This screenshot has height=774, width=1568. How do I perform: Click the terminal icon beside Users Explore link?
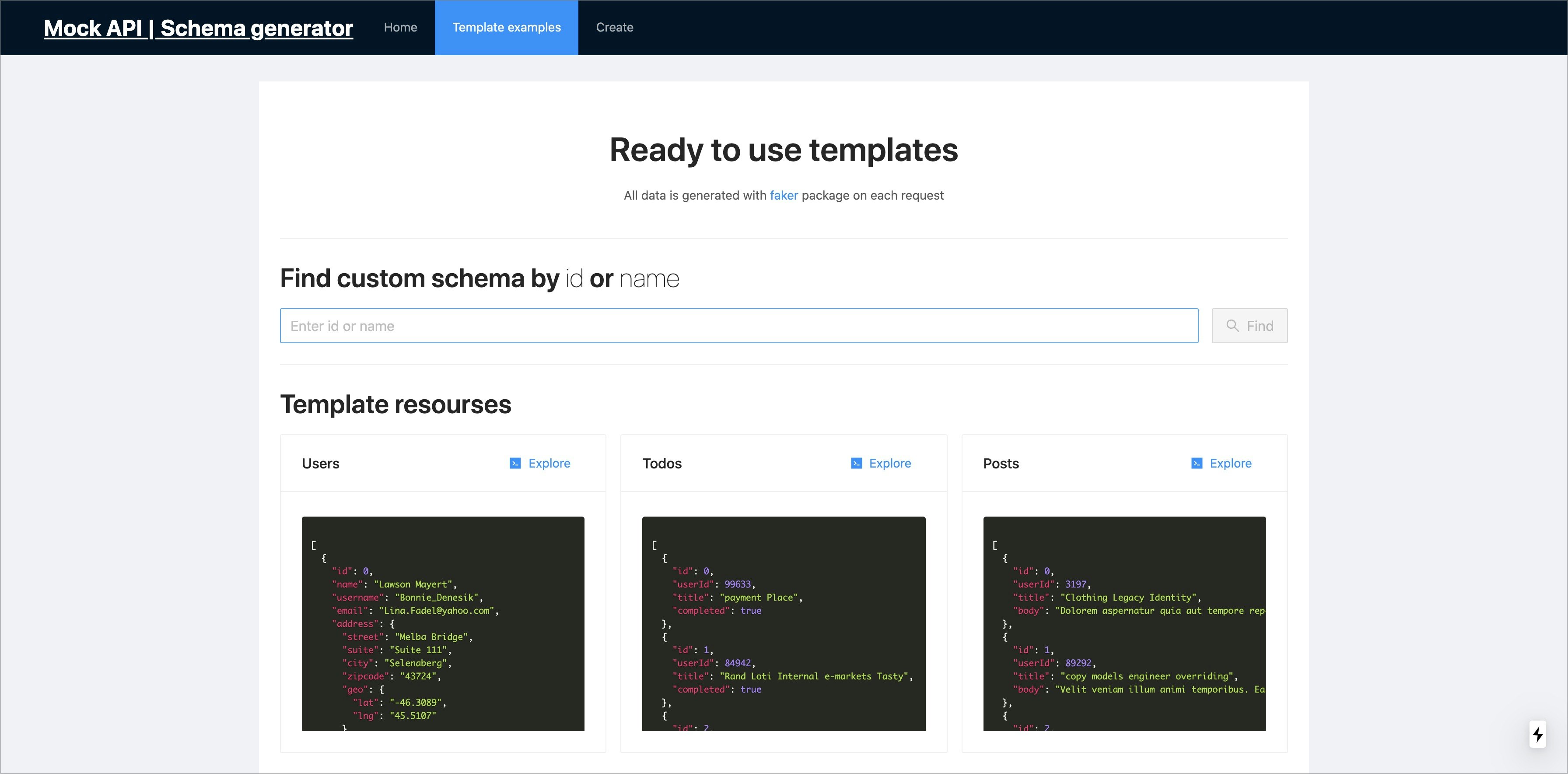click(x=515, y=463)
